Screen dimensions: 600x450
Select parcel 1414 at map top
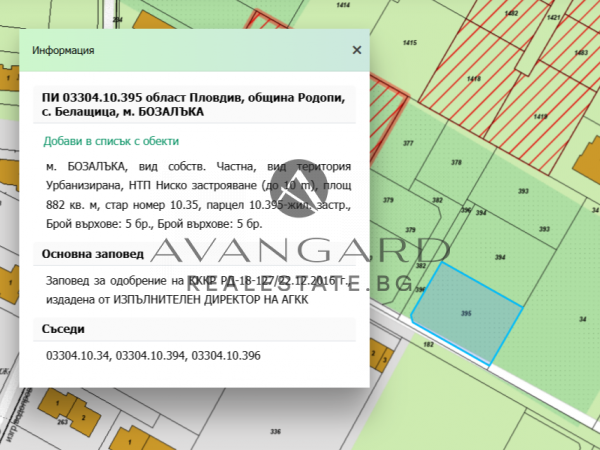[x=343, y=5]
